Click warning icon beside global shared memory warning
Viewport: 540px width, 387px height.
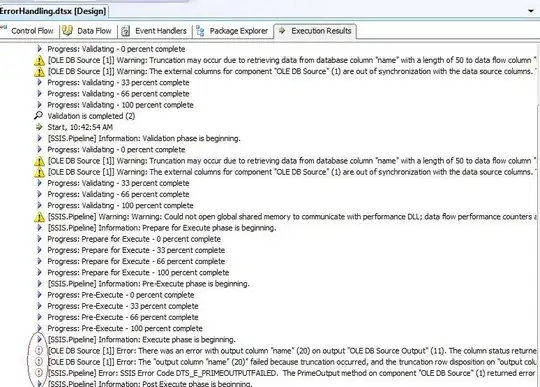tap(40, 217)
